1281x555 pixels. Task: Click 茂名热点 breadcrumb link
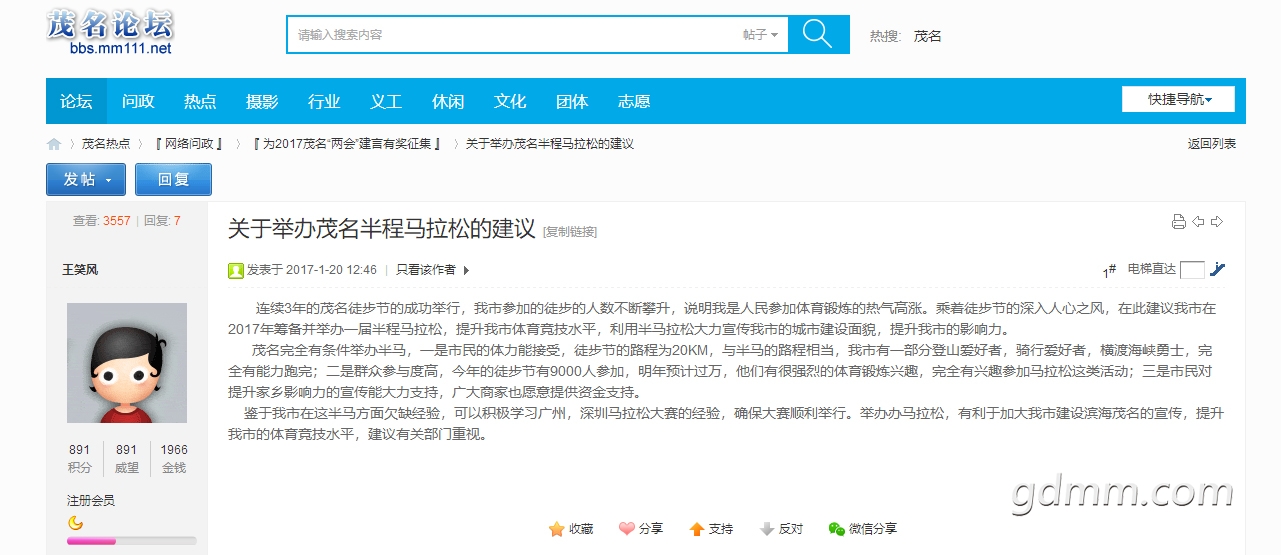[x=106, y=144]
